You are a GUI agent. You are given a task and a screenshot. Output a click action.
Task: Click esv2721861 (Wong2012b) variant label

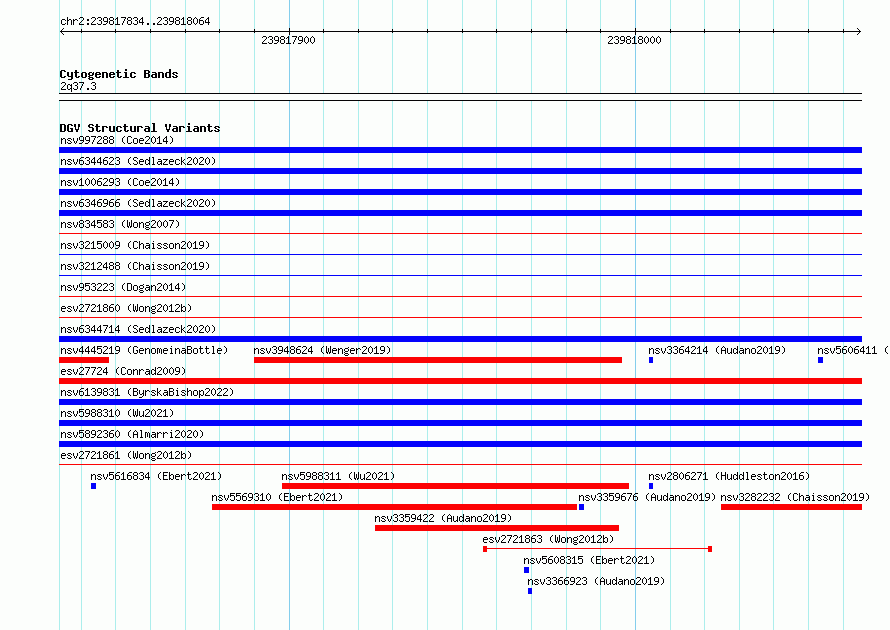[x=126, y=455]
